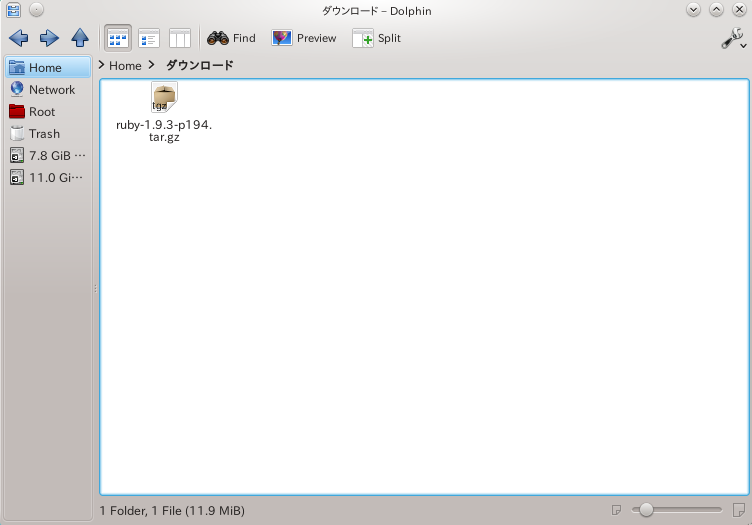Switch to Columns view mode
This screenshot has height=525, width=752.
pyautogui.click(x=180, y=38)
